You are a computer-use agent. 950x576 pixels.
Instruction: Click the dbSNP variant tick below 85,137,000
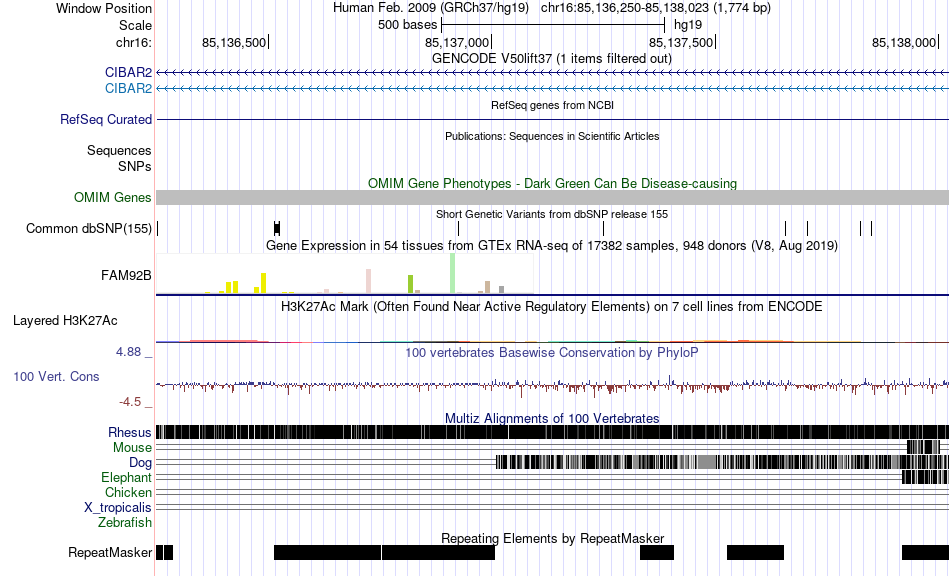[x=459, y=228]
